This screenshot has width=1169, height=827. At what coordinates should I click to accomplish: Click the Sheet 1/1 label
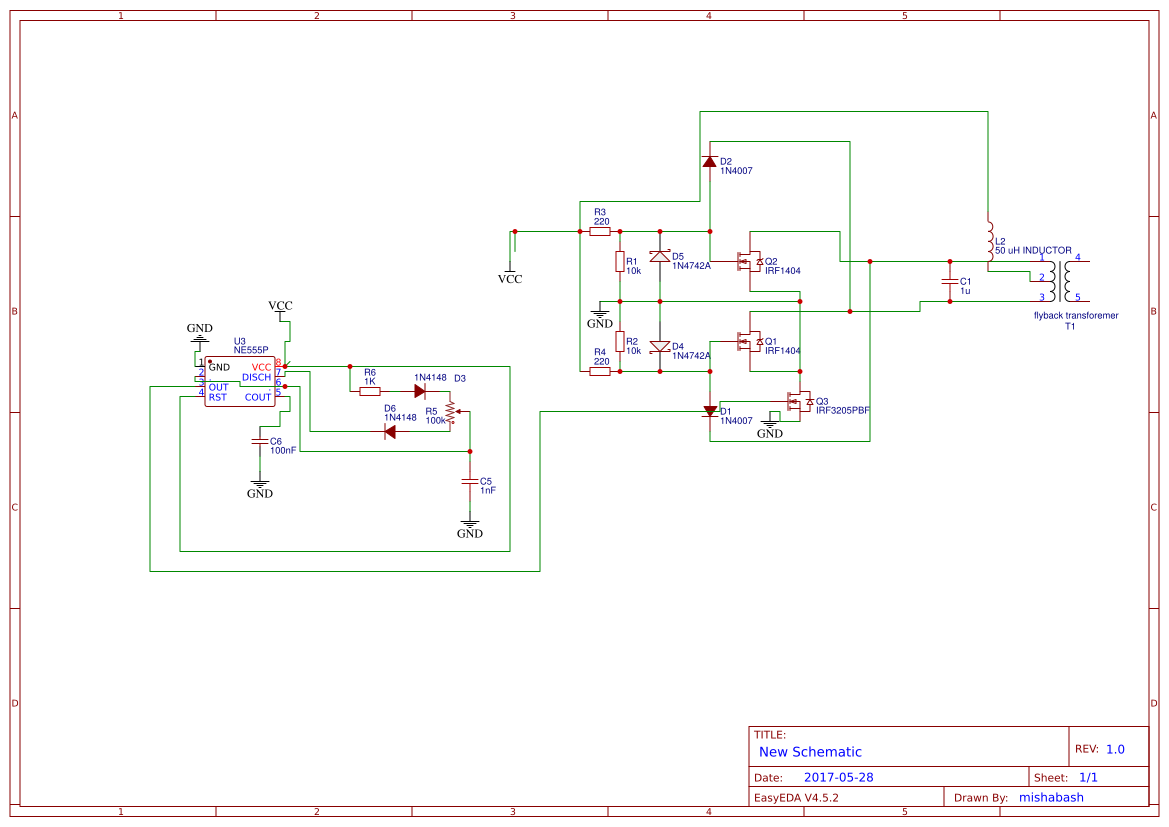pyautogui.click(x=1064, y=776)
